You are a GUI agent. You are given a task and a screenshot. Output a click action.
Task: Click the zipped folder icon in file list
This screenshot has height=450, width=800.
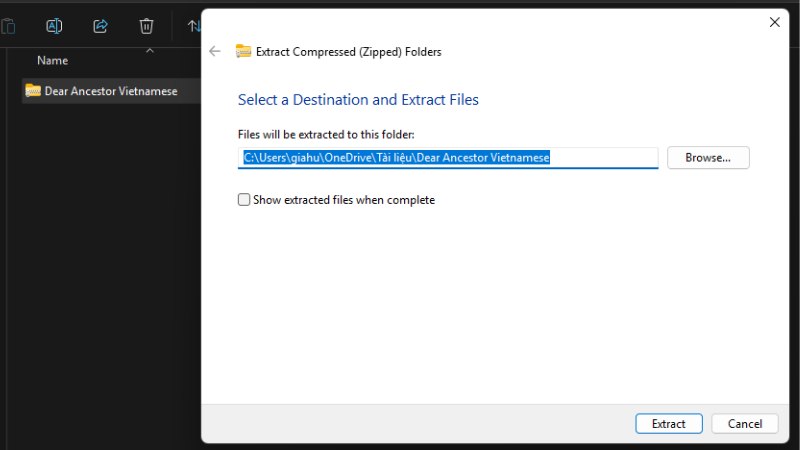tap(33, 91)
